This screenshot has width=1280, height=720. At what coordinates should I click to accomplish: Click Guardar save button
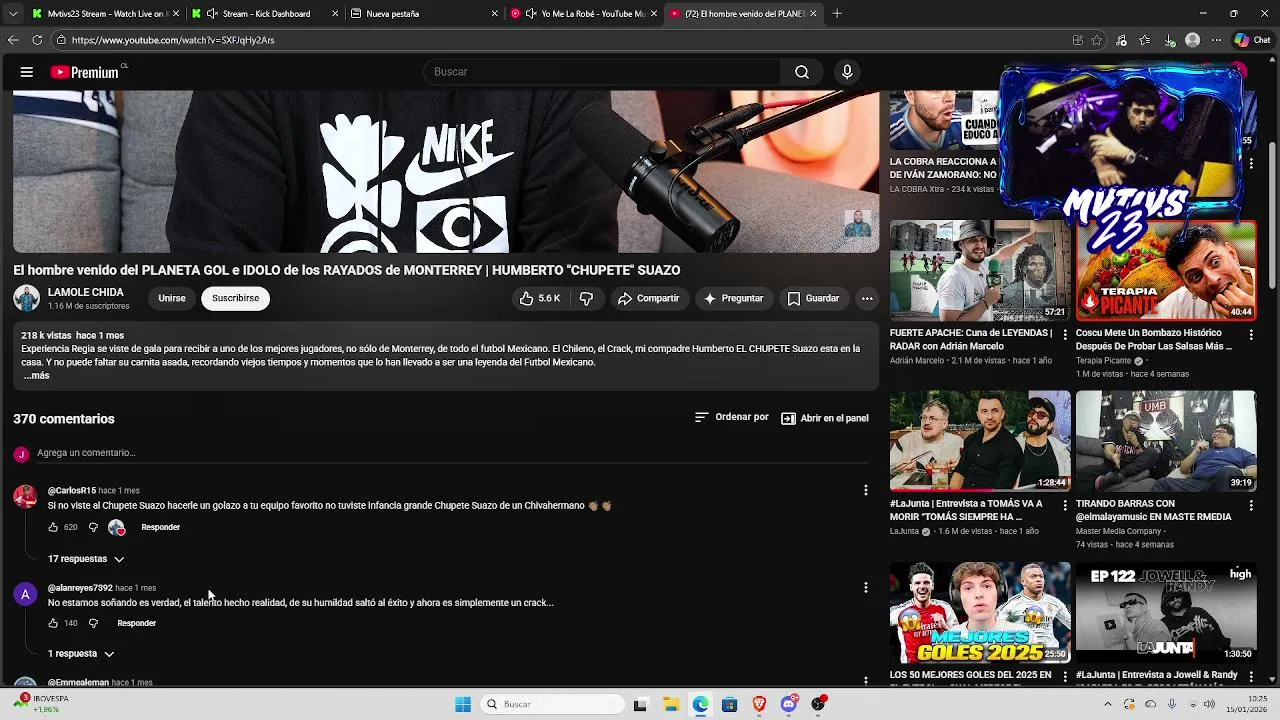(813, 298)
